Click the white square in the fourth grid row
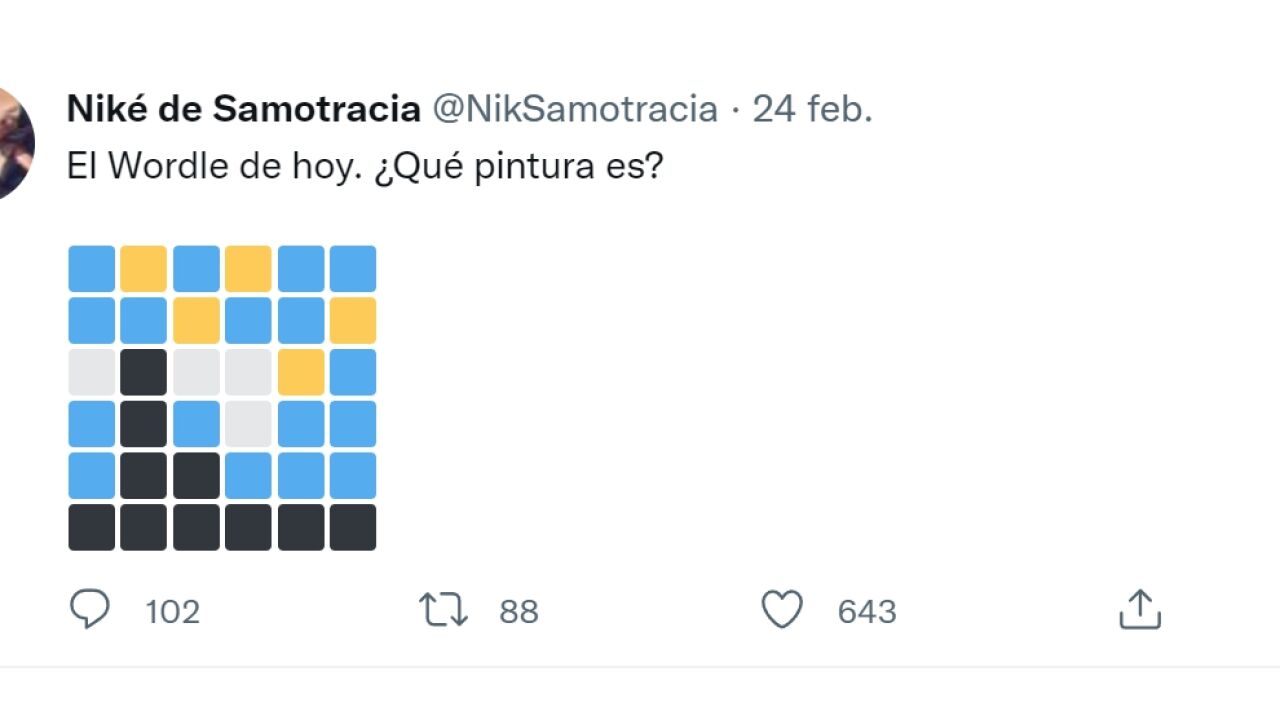 (248, 424)
